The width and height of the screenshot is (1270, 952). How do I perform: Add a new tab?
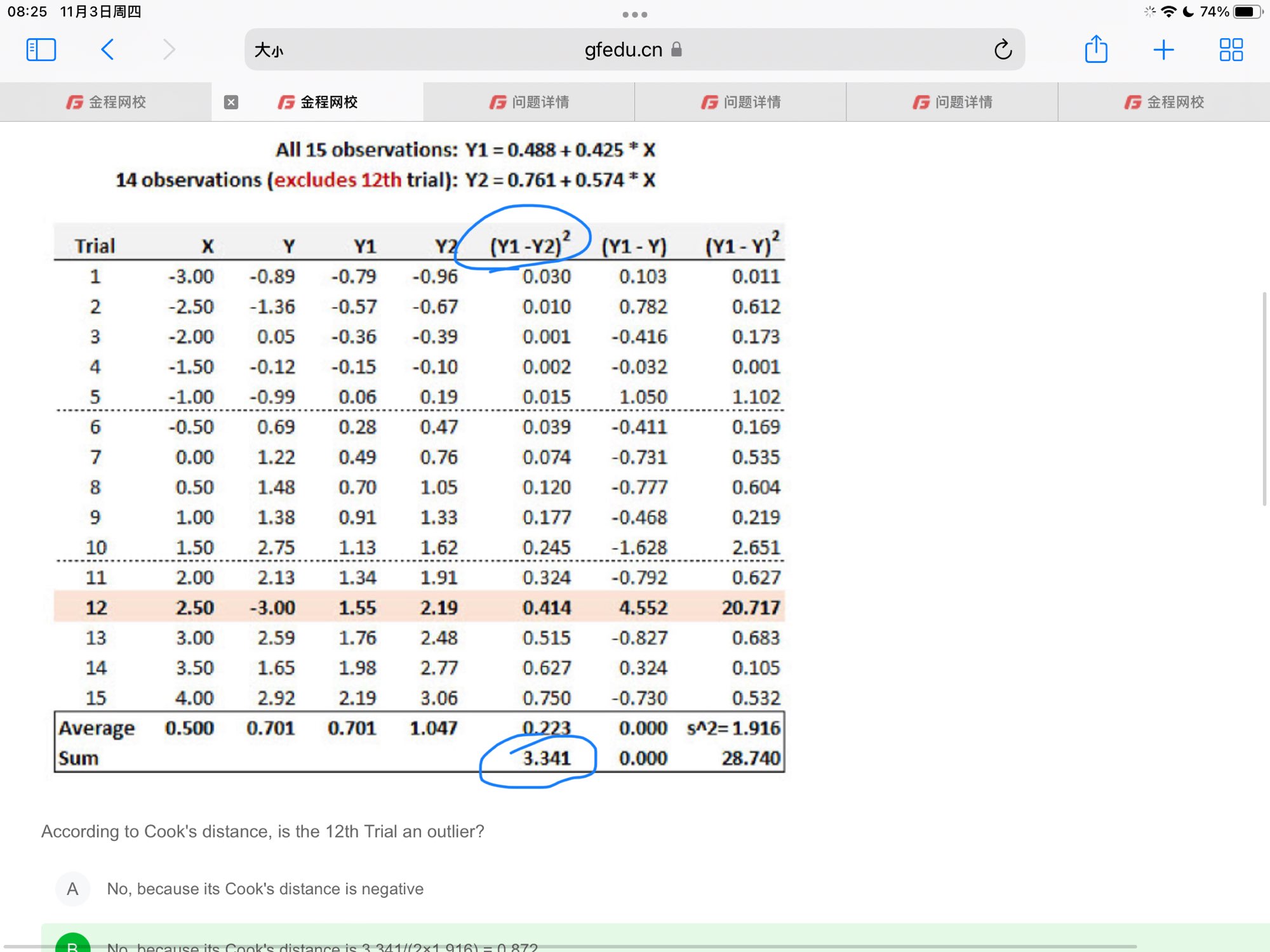tap(1163, 50)
